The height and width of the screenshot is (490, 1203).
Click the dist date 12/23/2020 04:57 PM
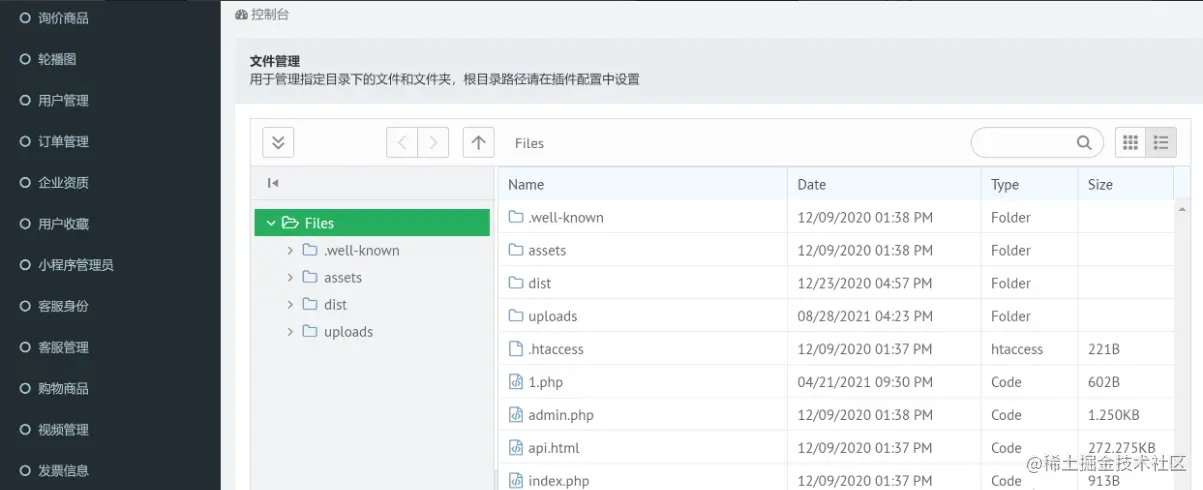pyautogui.click(x=865, y=283)
